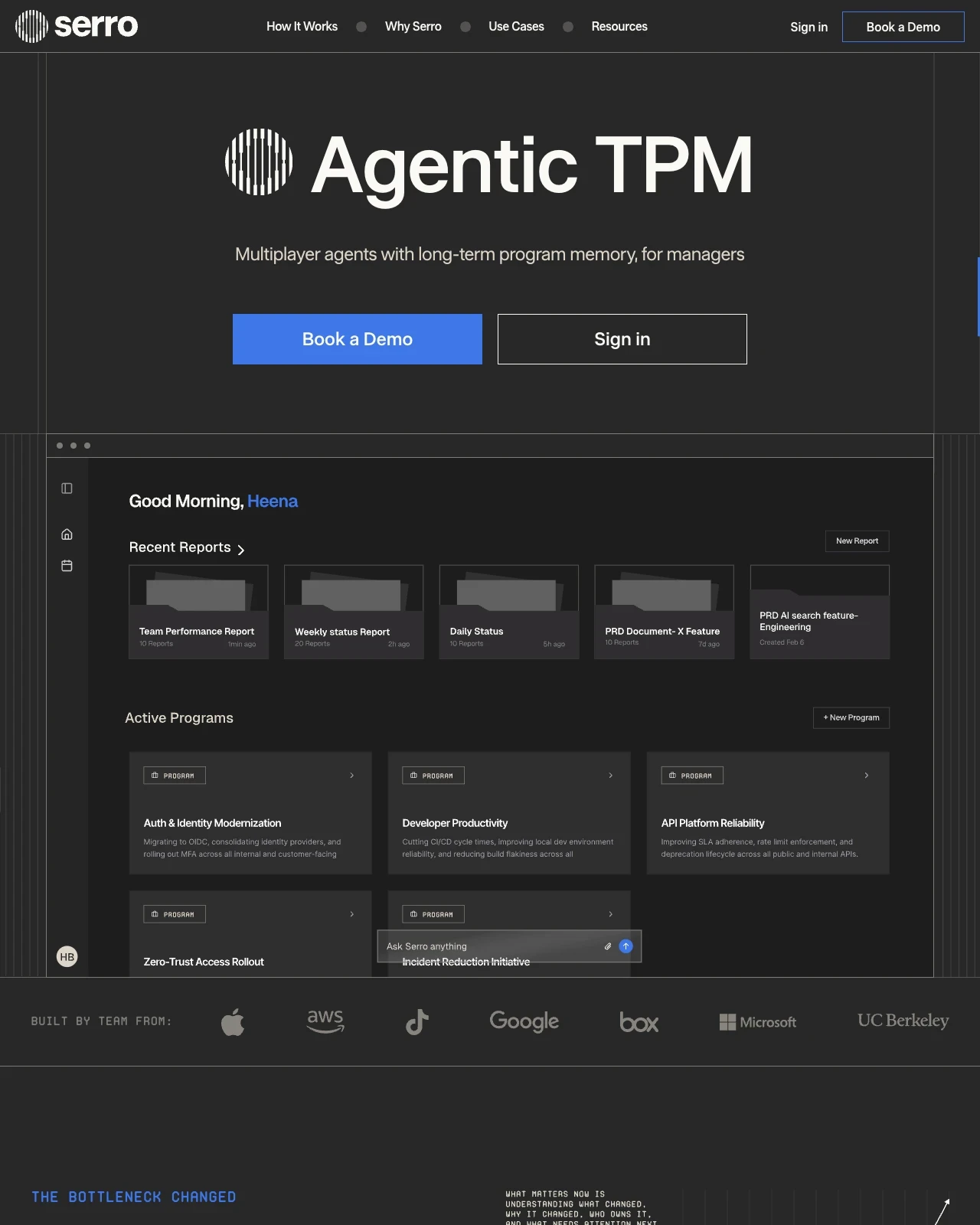Open Auth & Identity Modernization chevron

click(352, 776)
